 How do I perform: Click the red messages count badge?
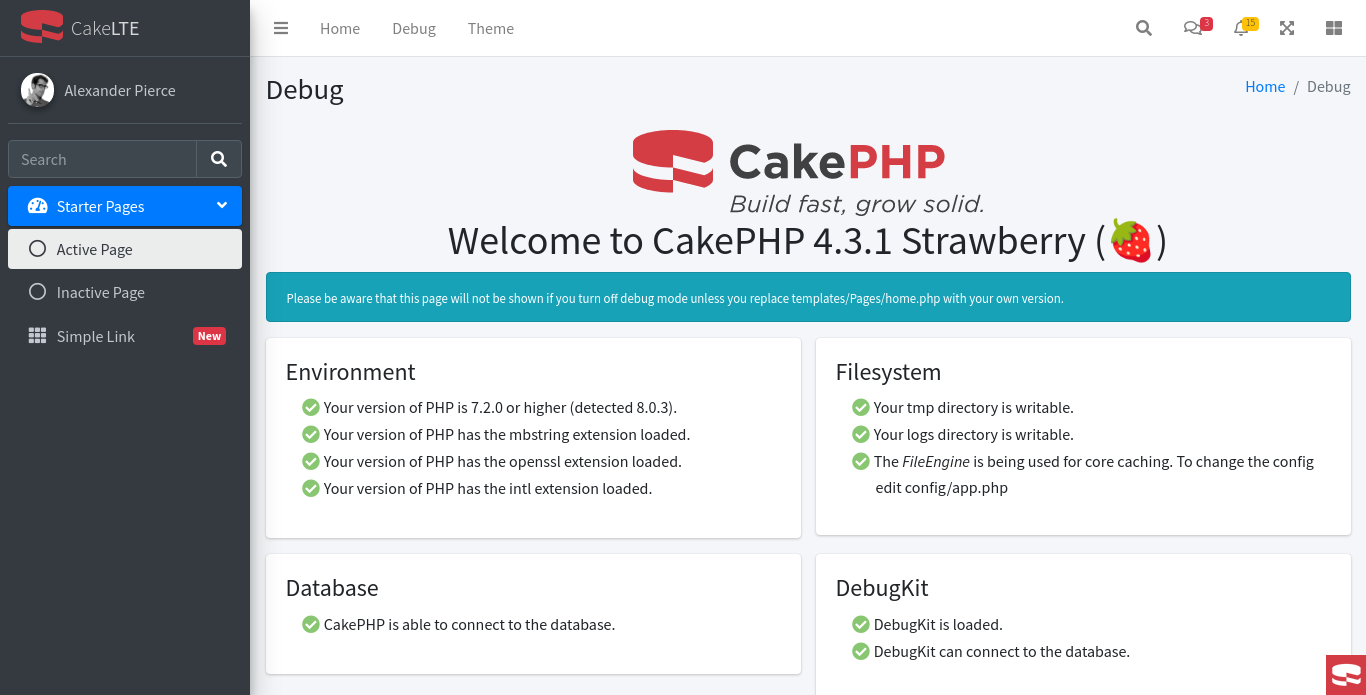tap(1206, 23)
